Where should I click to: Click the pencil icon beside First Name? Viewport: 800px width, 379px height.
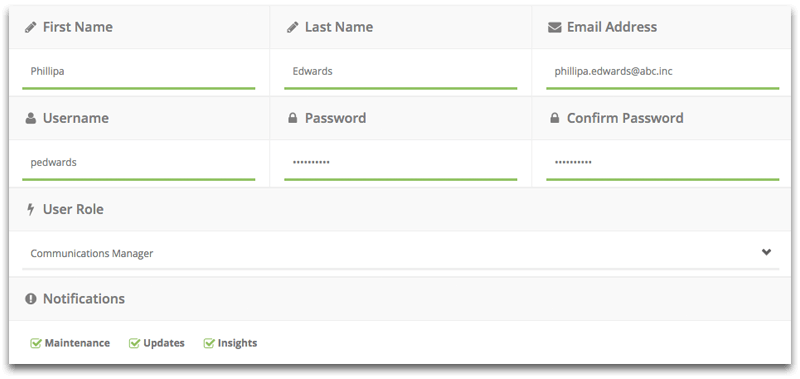click(x=31, y=27)
